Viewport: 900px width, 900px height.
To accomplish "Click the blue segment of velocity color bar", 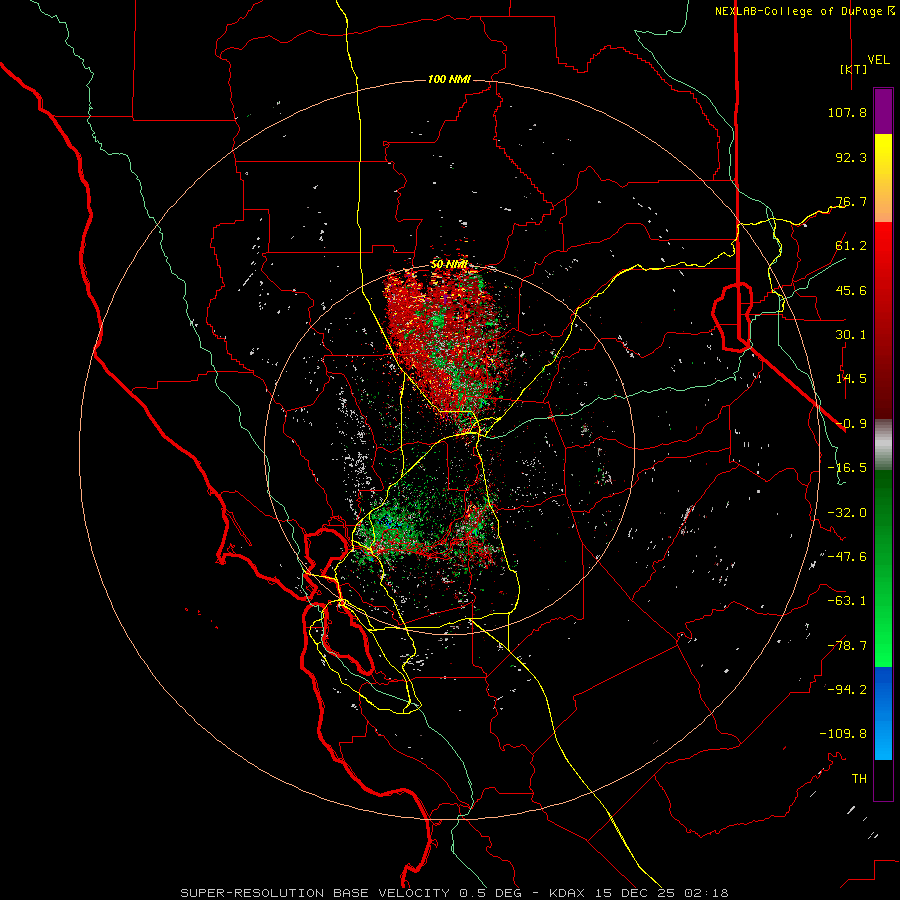I will tap(883, 713).
